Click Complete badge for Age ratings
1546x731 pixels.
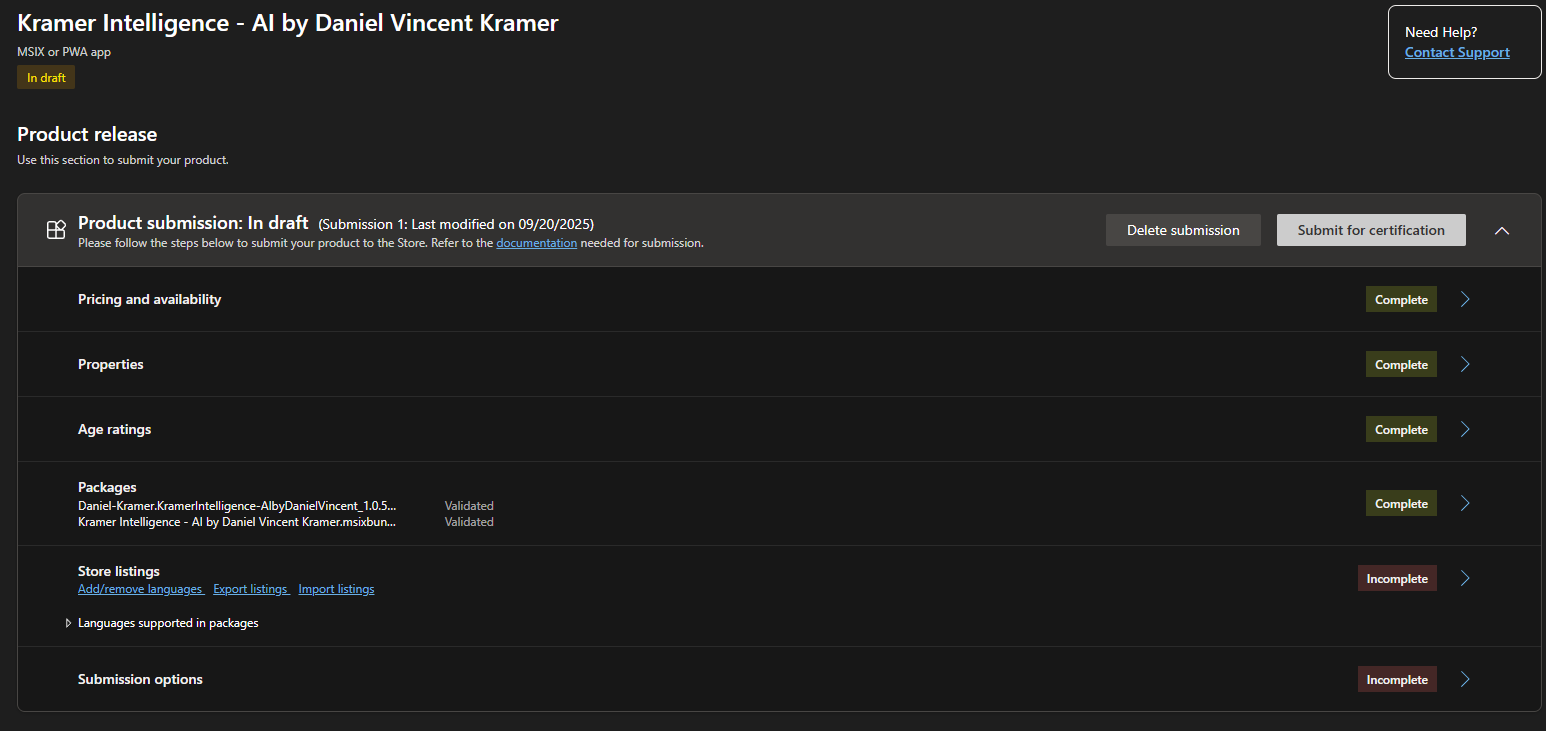point(1401,429)
